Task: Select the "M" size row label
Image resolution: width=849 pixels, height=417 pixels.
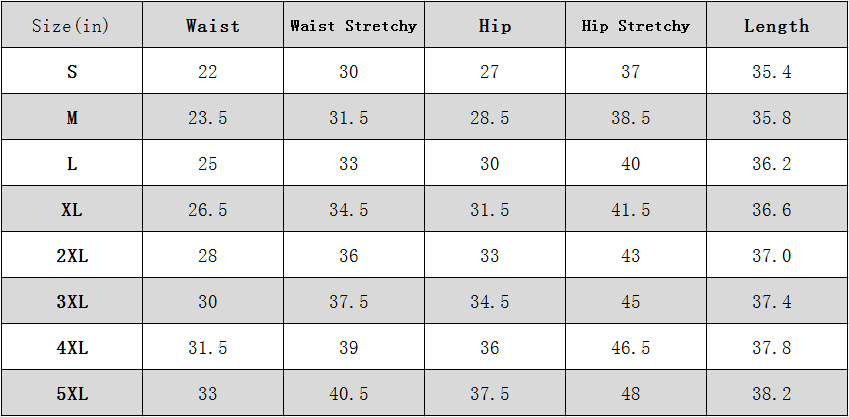Action: click(72, 118)
